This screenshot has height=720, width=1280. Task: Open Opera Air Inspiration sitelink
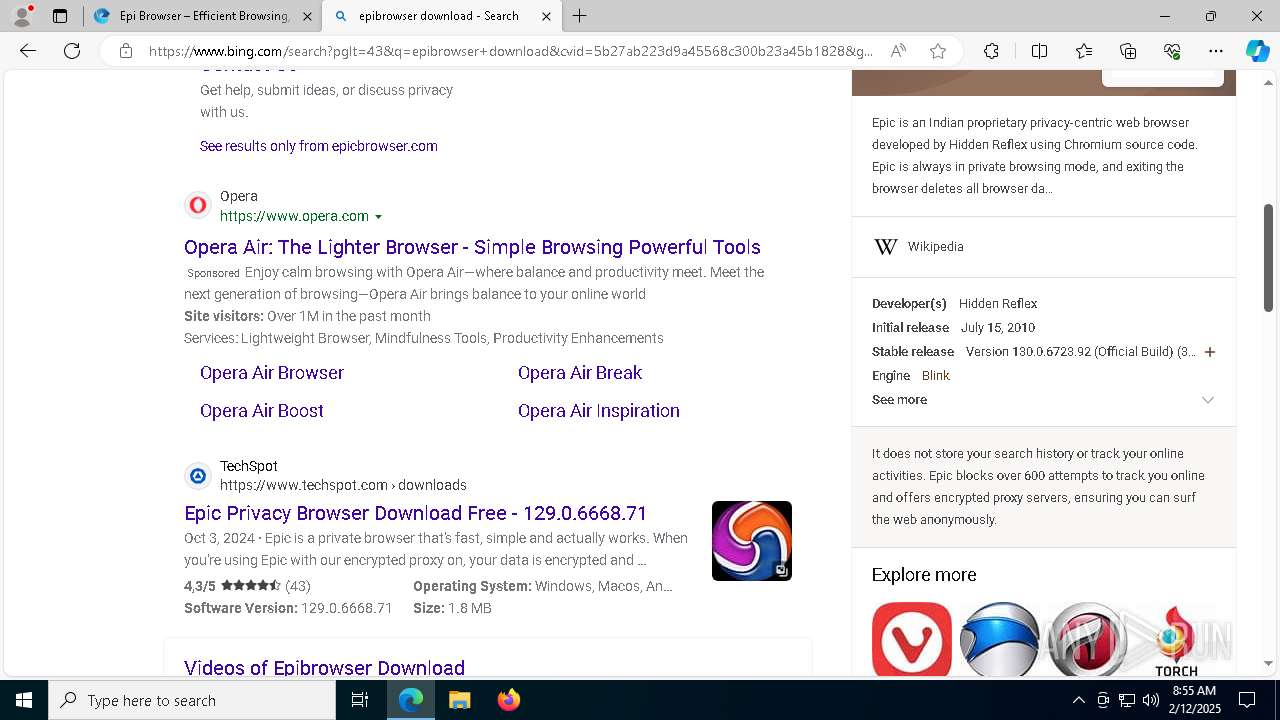point(599,411)
